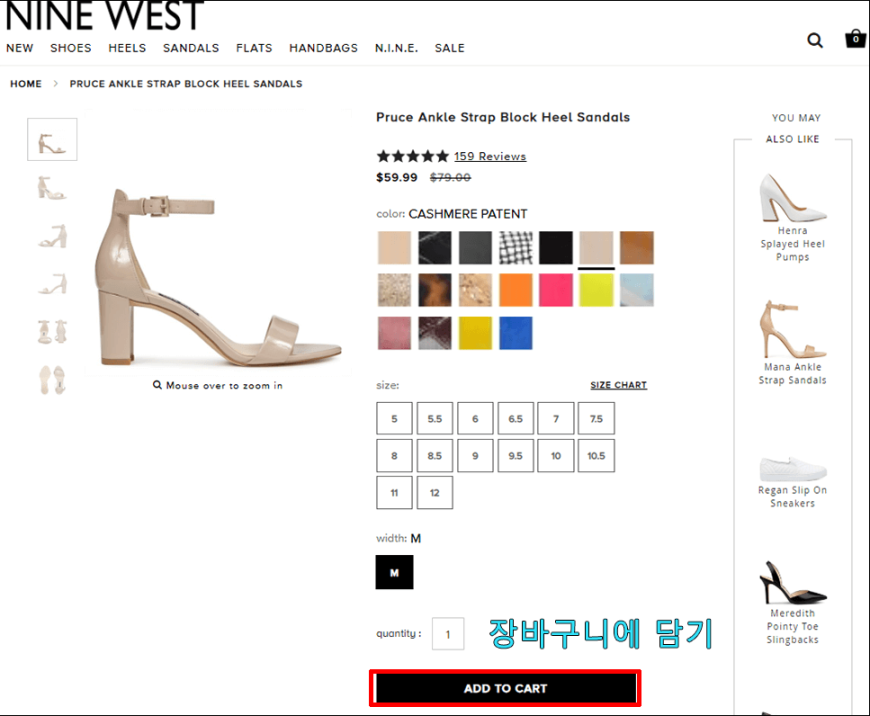Select size 9
Image resolution: width=870 pixels, height=716 pixels.
point(475,456)
